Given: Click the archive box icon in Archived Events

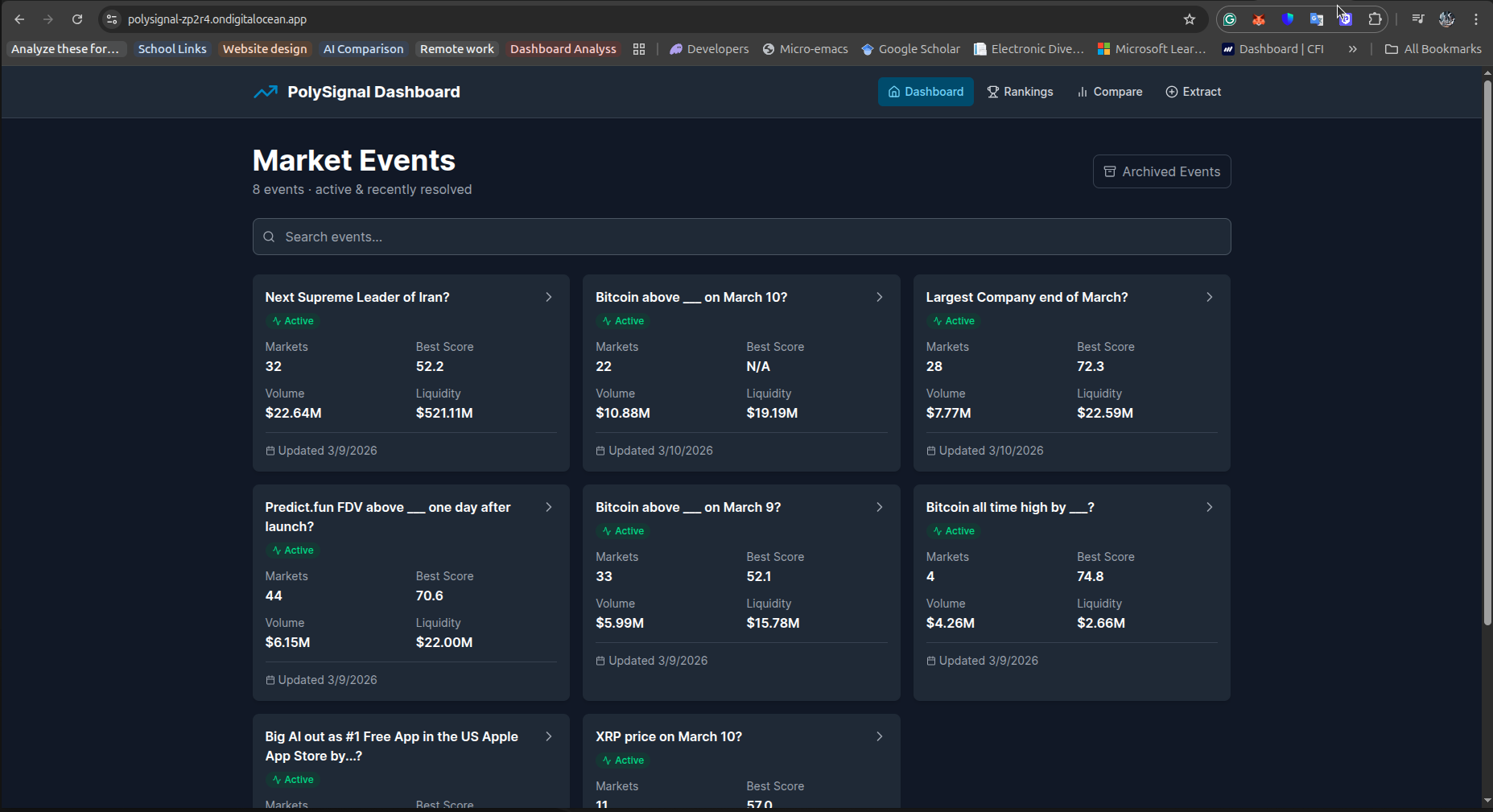Looking at the screenshot, I should tap(1110, 171).
